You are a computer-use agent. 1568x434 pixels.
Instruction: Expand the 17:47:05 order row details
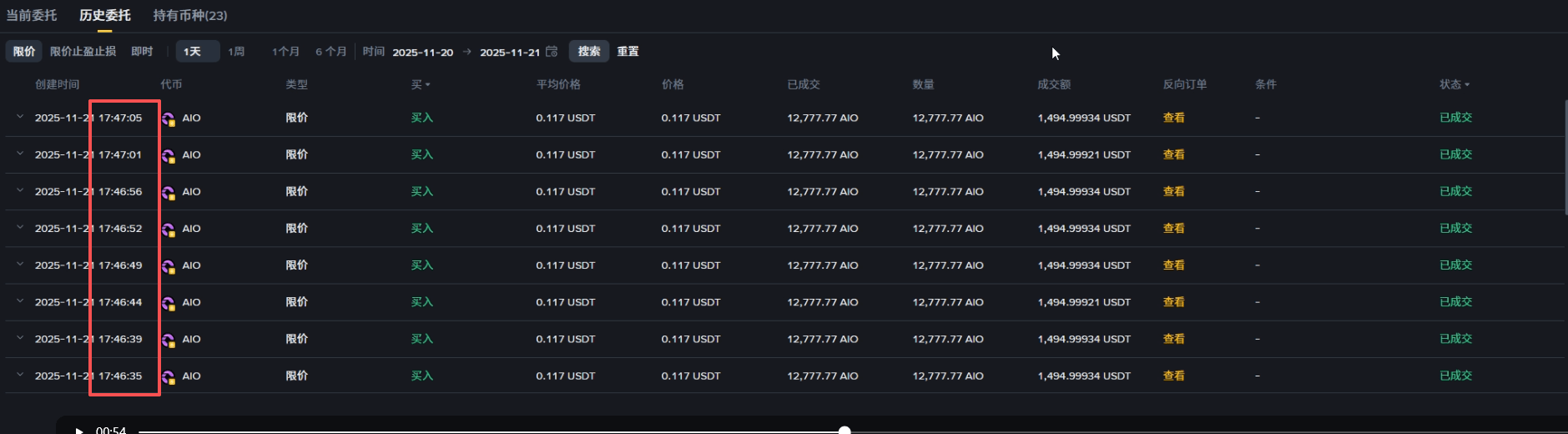20,117
